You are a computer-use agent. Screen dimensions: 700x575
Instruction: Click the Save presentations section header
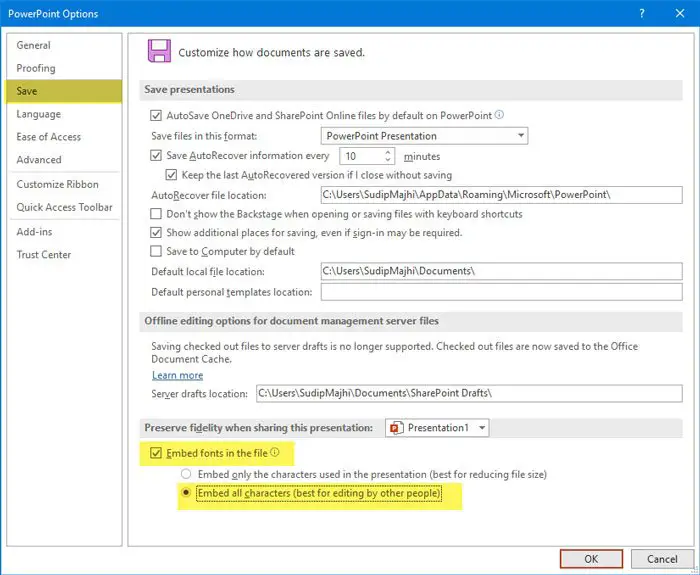point(411,90)
